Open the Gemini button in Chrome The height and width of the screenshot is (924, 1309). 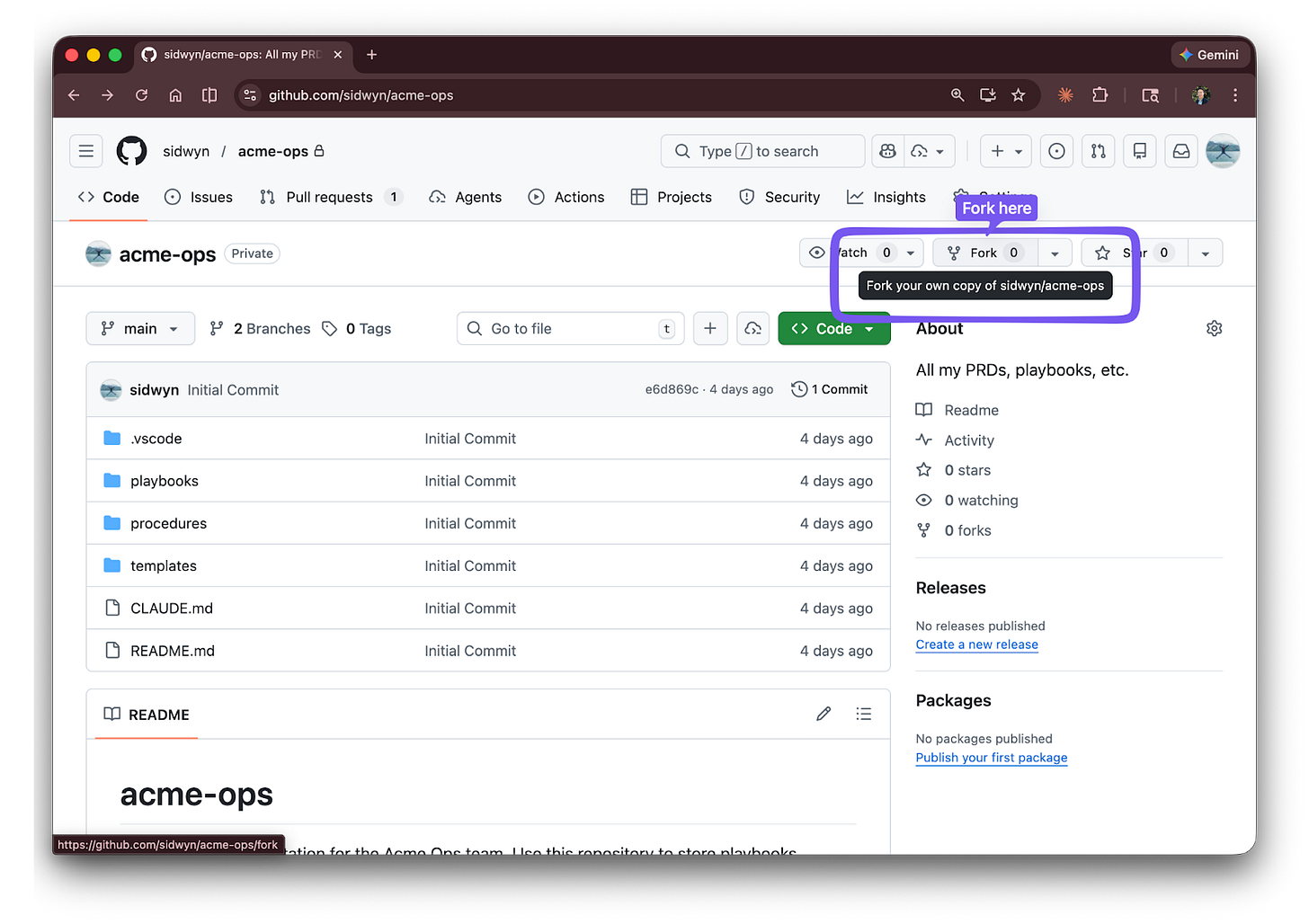[x=1209, y=55]
